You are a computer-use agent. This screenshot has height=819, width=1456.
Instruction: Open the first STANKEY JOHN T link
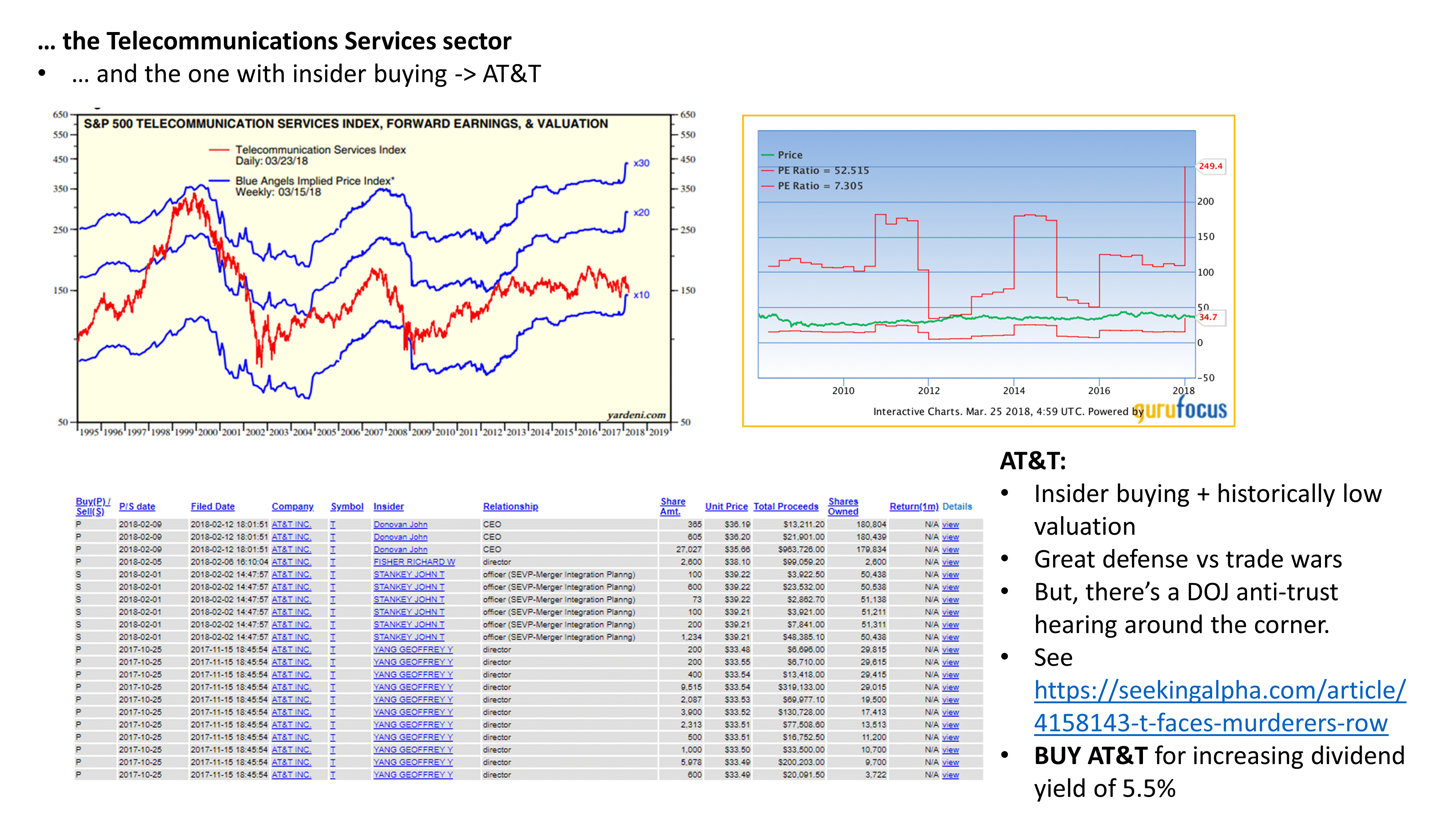409,574
